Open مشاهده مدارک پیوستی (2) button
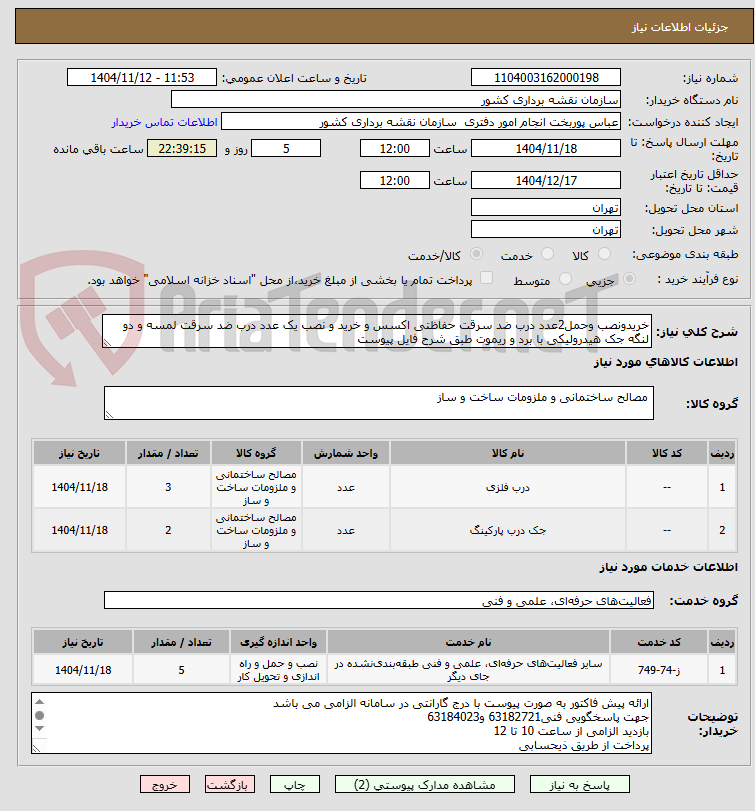Viewport: 755px width, 811px height. [x=425, y=784]
